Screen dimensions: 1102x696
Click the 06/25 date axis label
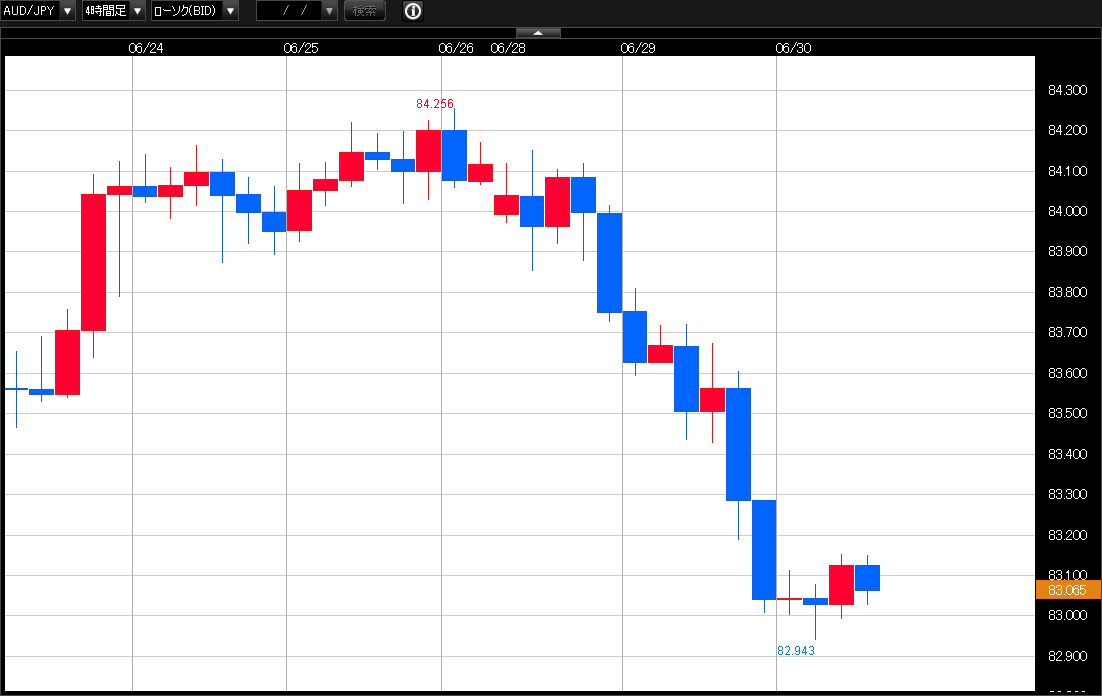click(x=301, y=48)
